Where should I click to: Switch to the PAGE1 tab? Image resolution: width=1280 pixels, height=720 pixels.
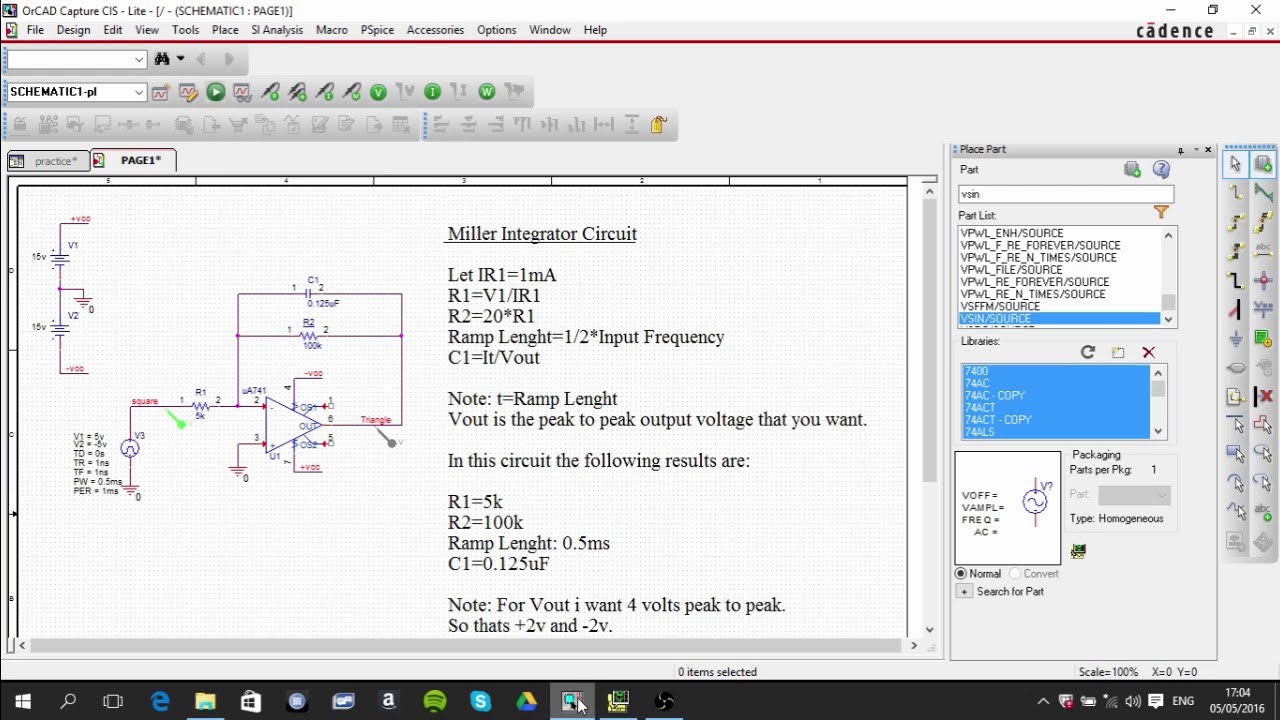coord(132,160)
